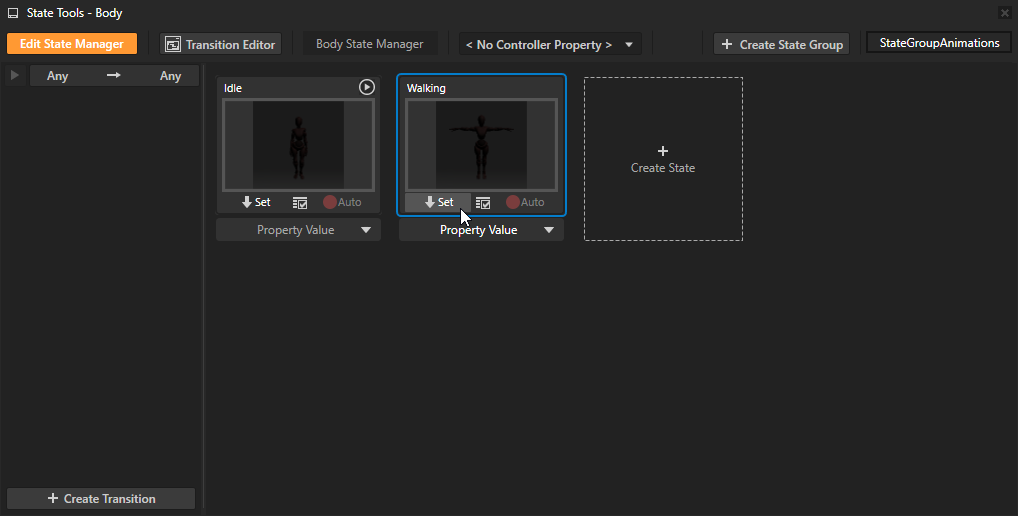Click the State Tools window icon

pyautogui.click(x=12, y=12)
